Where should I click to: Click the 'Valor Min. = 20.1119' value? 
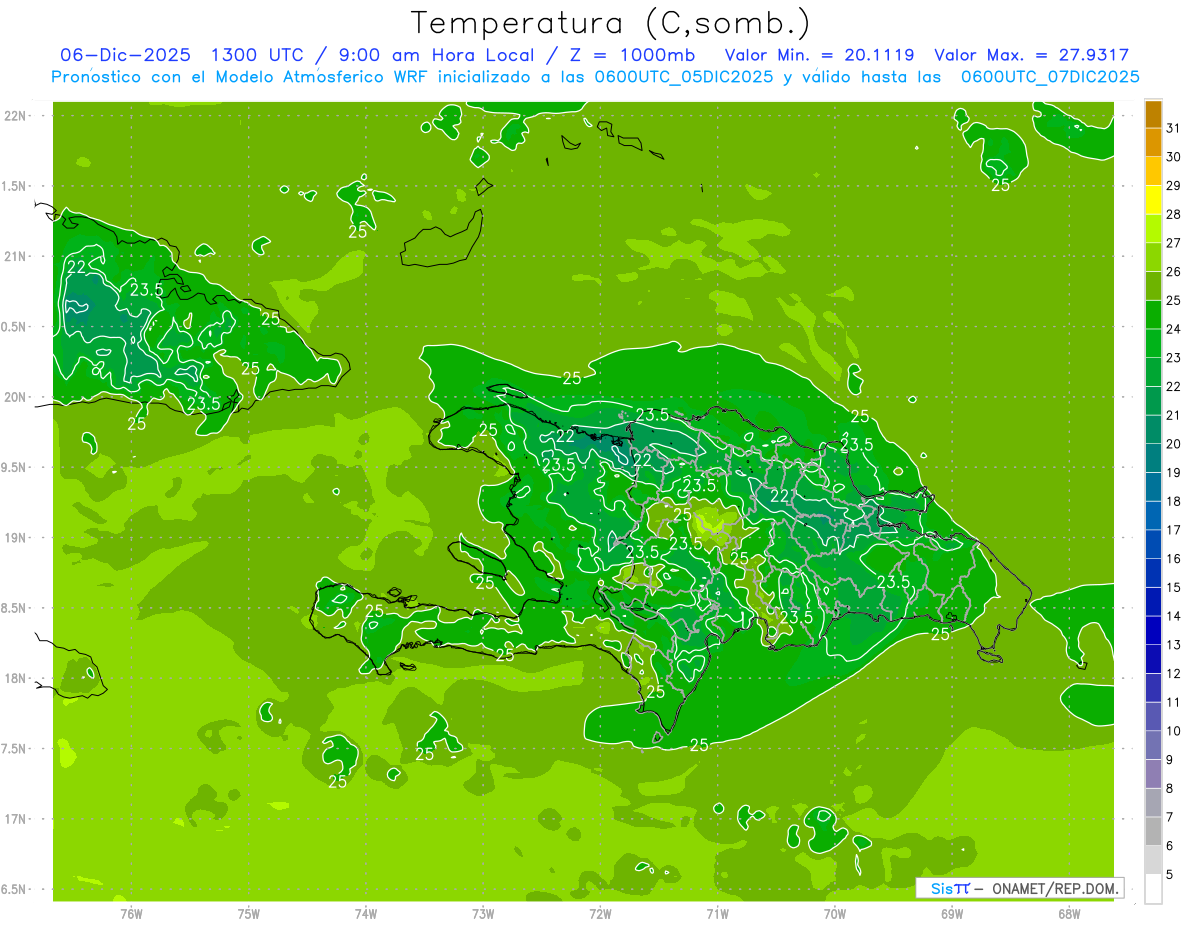819,55
